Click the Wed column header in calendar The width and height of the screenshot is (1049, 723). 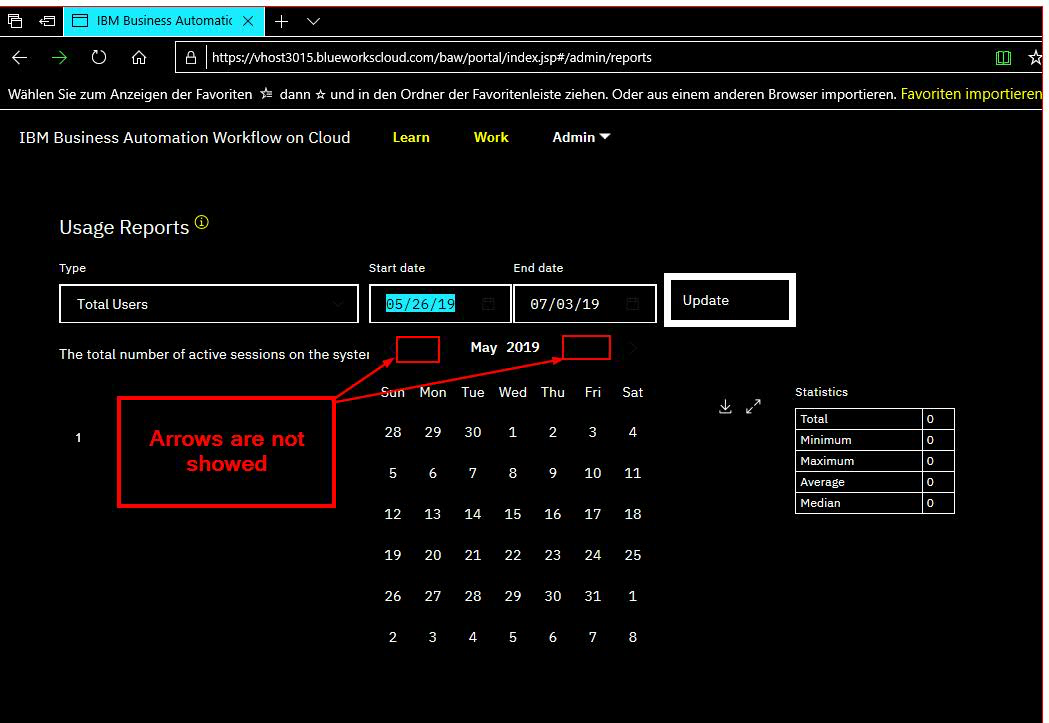[512, 393]
